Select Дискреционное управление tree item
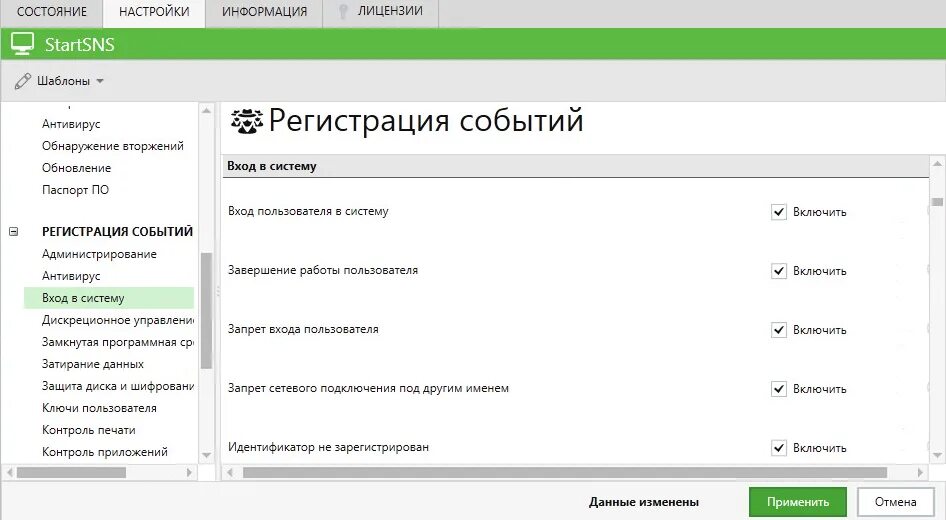Viewport: 946px width, 520px height. tap(118, 320)
